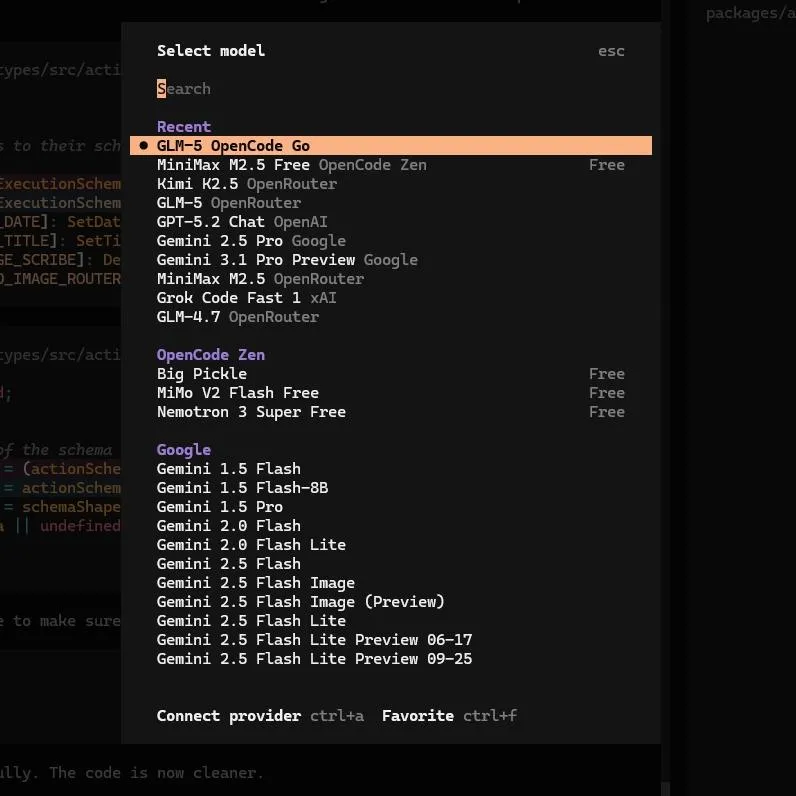Select Gemini 2.5 Flash Image
The image size is (796, 796).
(391, 583)
